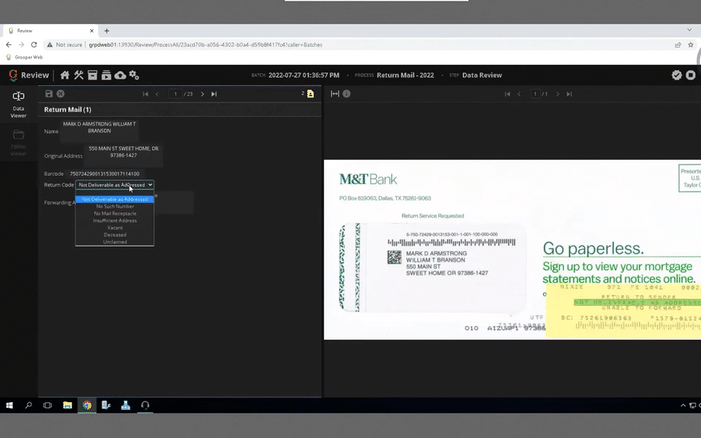Click the browser back arrow
Image resolution: width=701 pixels, height=438 pixels.
[x=8, y=45]
